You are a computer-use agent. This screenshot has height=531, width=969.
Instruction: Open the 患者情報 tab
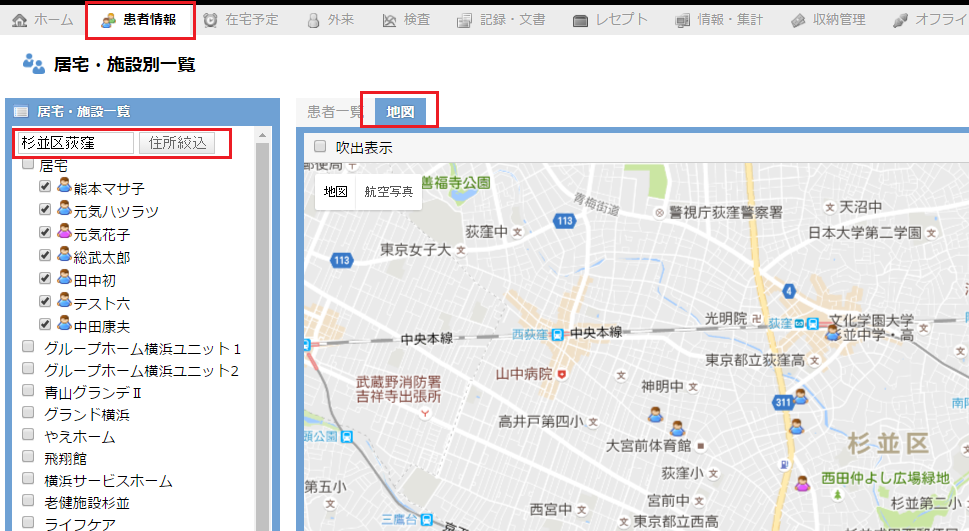[x=140, y=20]
